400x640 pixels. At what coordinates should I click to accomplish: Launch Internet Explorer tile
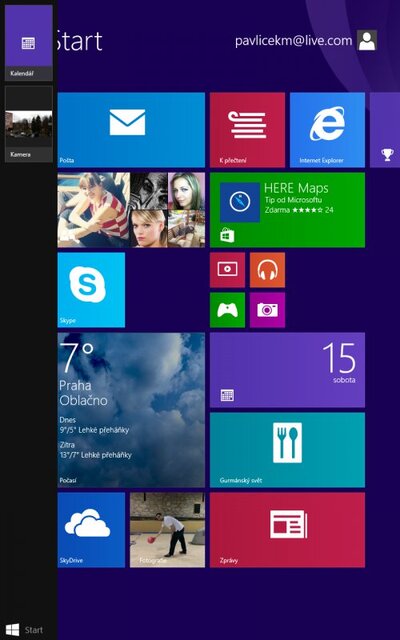pyautogui.click(x=327, y=130)
